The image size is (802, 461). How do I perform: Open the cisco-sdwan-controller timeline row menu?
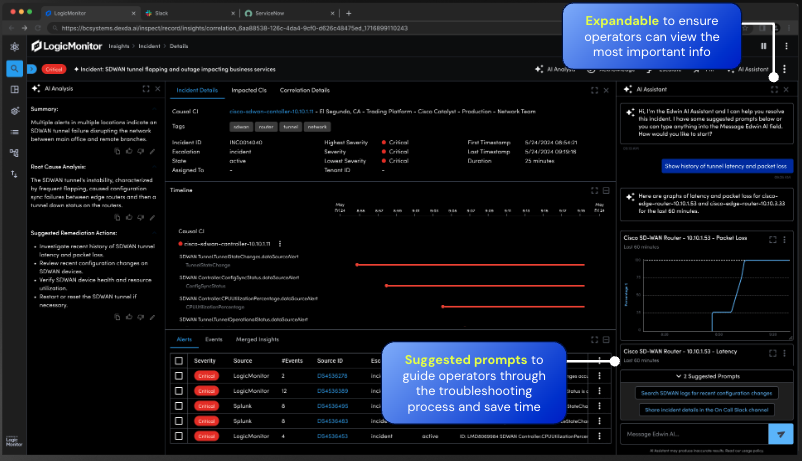[x=280, y=243]
